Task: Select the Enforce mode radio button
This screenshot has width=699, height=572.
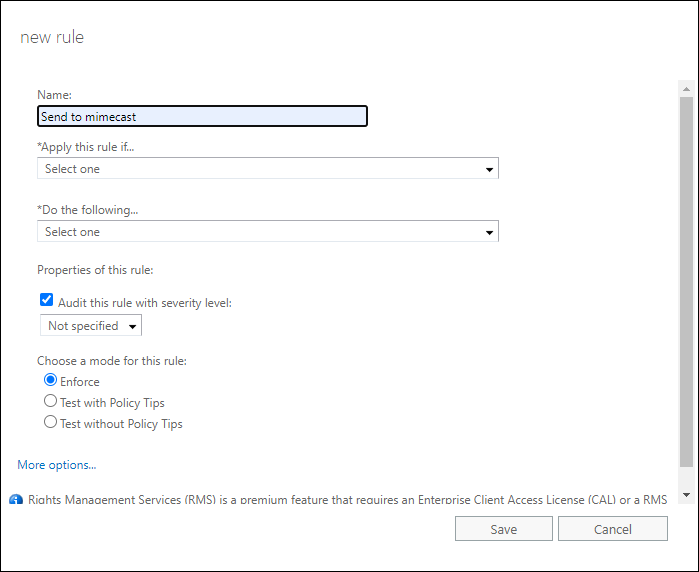Action: click(51, 381)
